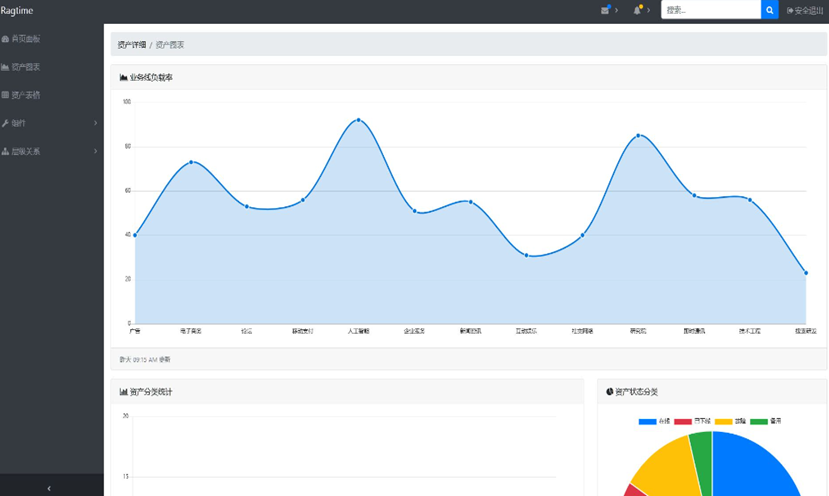Expand the wrench menu chevron in sidebar
The height and width of the screenshot is (496, 829).
(95, 123)
